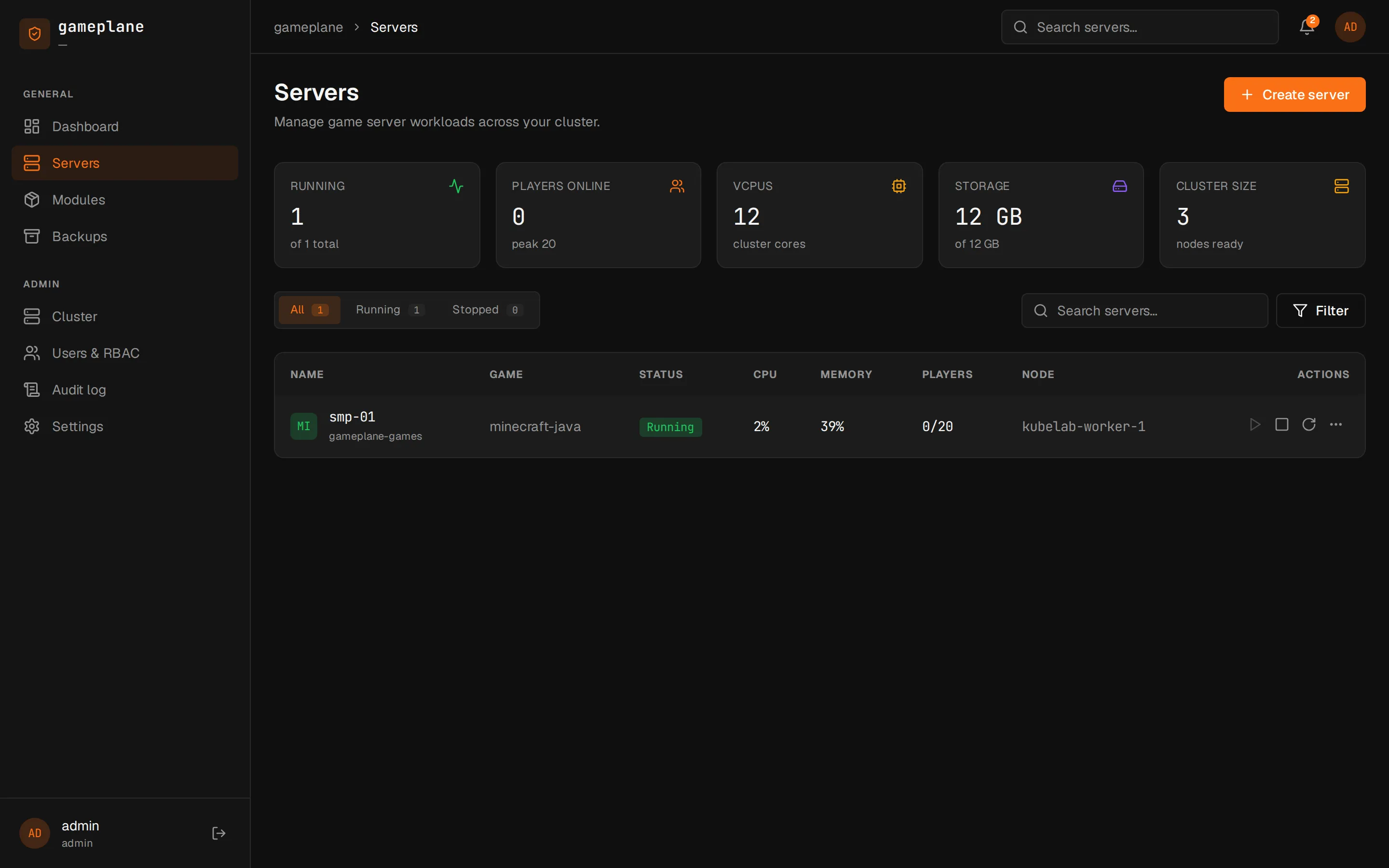The height and width of the screenshot is (868, 1389).
Task: Open the Audit log page
Action: point(124,390)
